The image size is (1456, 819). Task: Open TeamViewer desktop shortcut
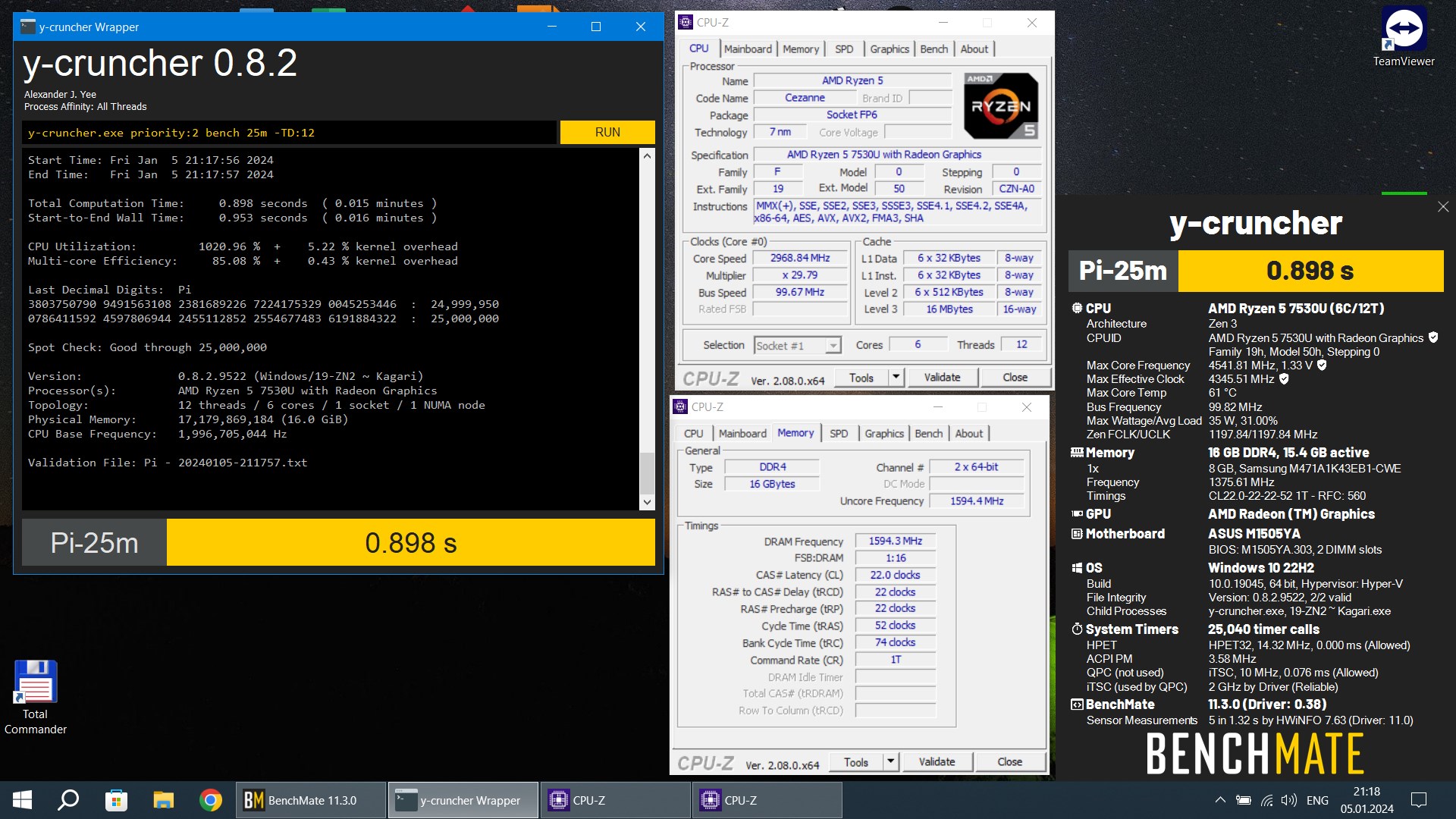pyautogui.click(x=1403, y=36)
